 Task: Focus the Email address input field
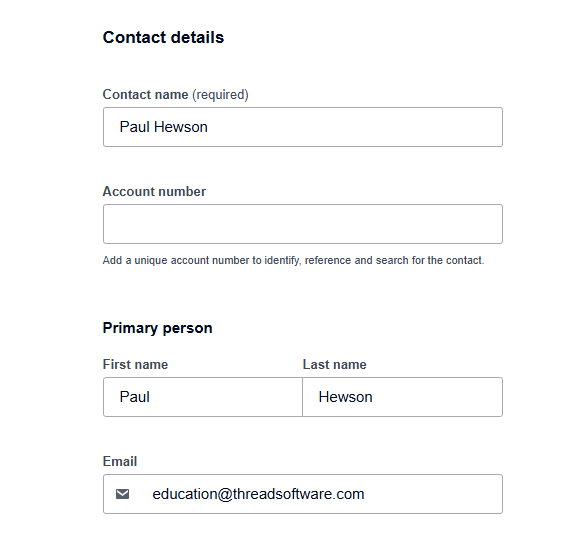(303, 494)
